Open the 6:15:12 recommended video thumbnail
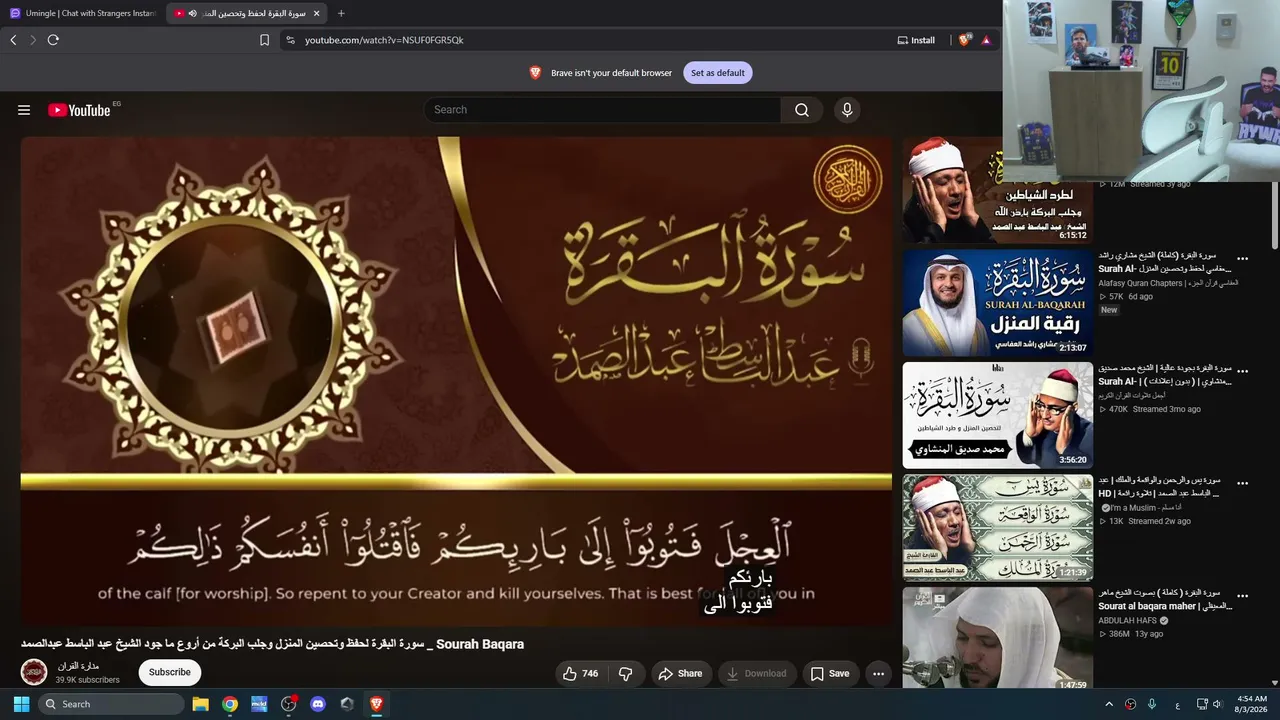 (x=997, y=190)
